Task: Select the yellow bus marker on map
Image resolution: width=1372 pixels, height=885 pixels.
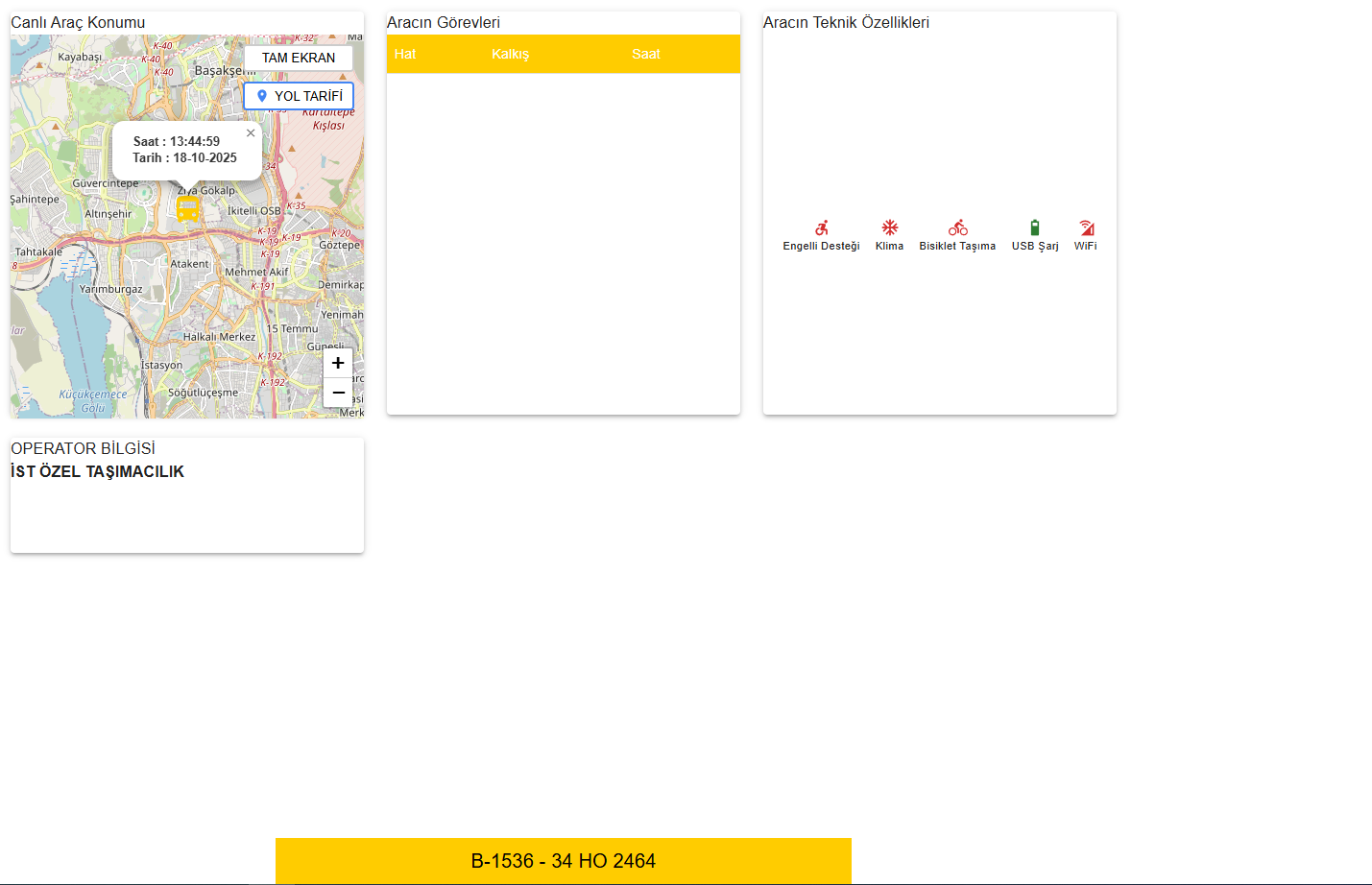Action: point(188,208)
